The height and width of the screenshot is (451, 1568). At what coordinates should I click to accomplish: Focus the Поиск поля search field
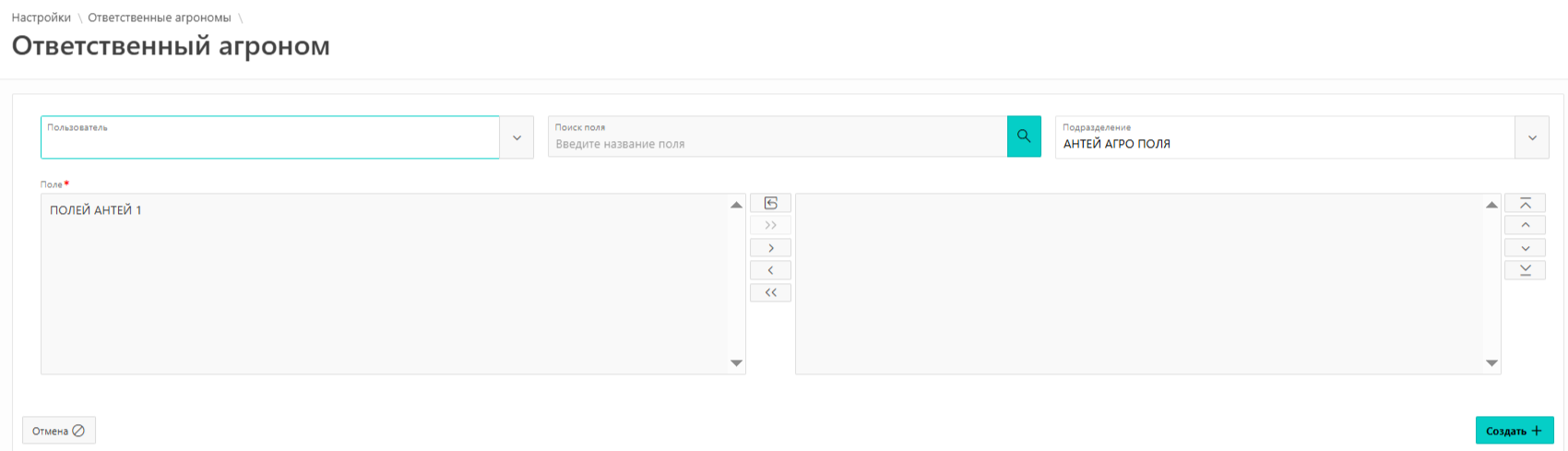click(777, 144)
